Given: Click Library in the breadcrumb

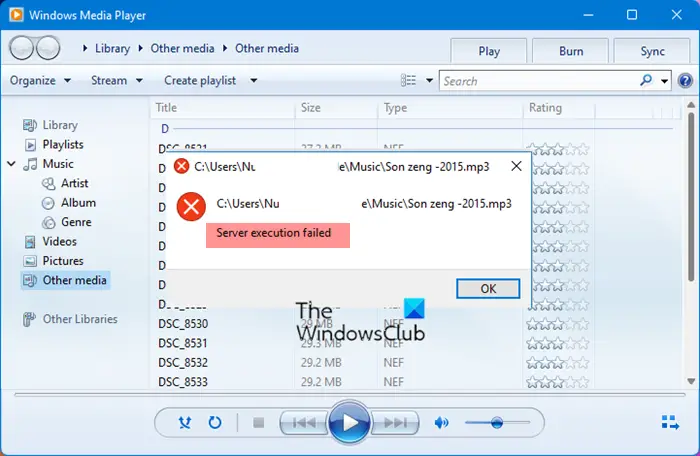Looking at the screenshot, I should 112,48.
